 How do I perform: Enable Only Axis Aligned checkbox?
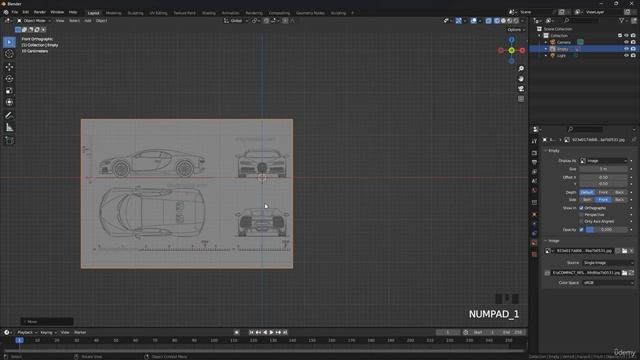click(x=581, y=221)
